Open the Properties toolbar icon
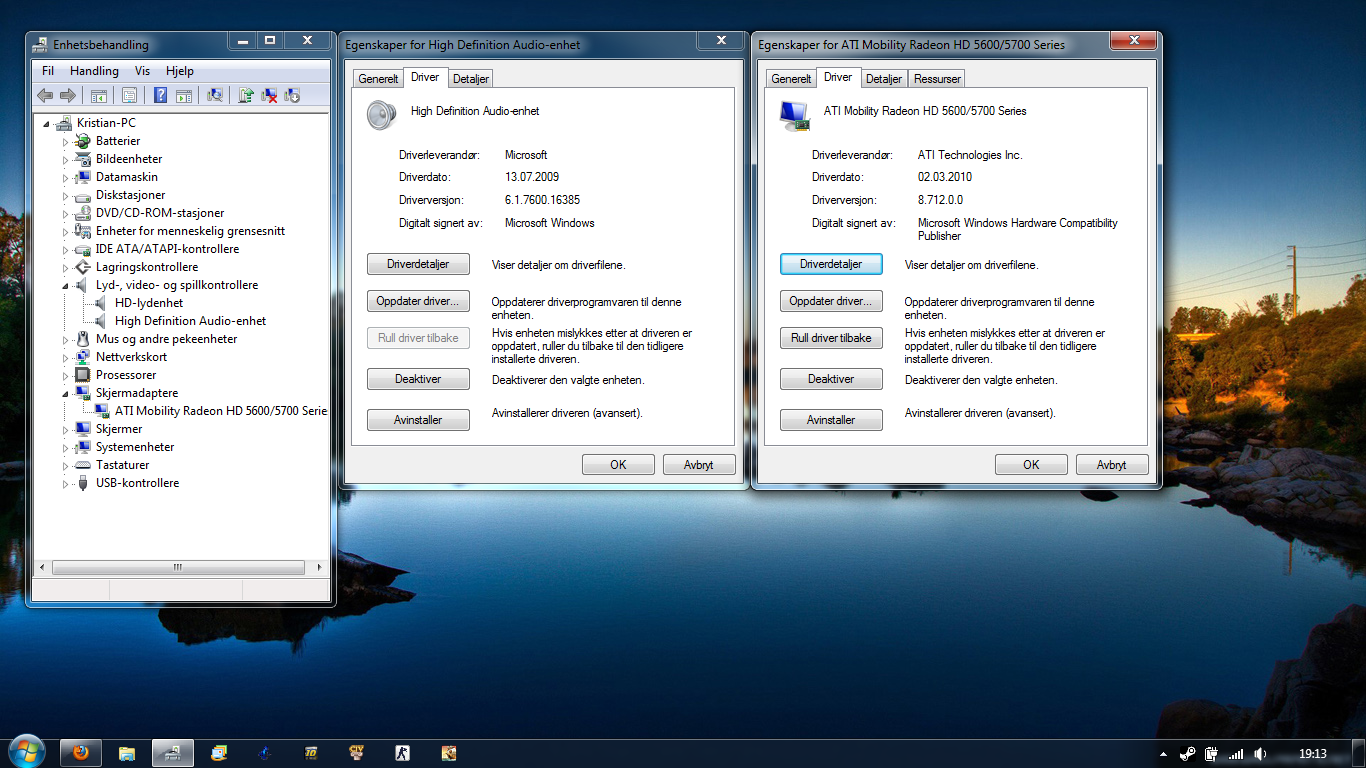Image resolution: width=1366 pixels, height=768 pixels. pos(129,95)
